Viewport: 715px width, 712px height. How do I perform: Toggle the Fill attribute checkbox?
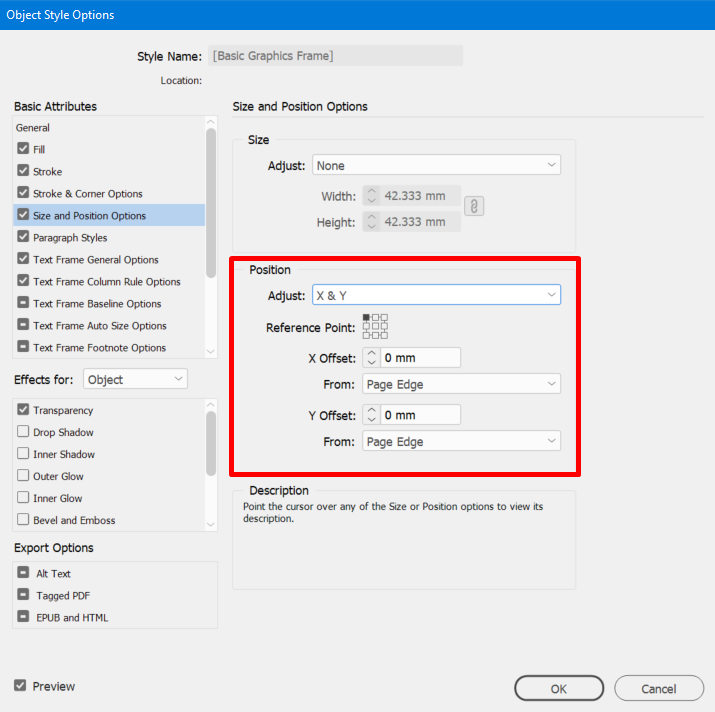(23, 148)
